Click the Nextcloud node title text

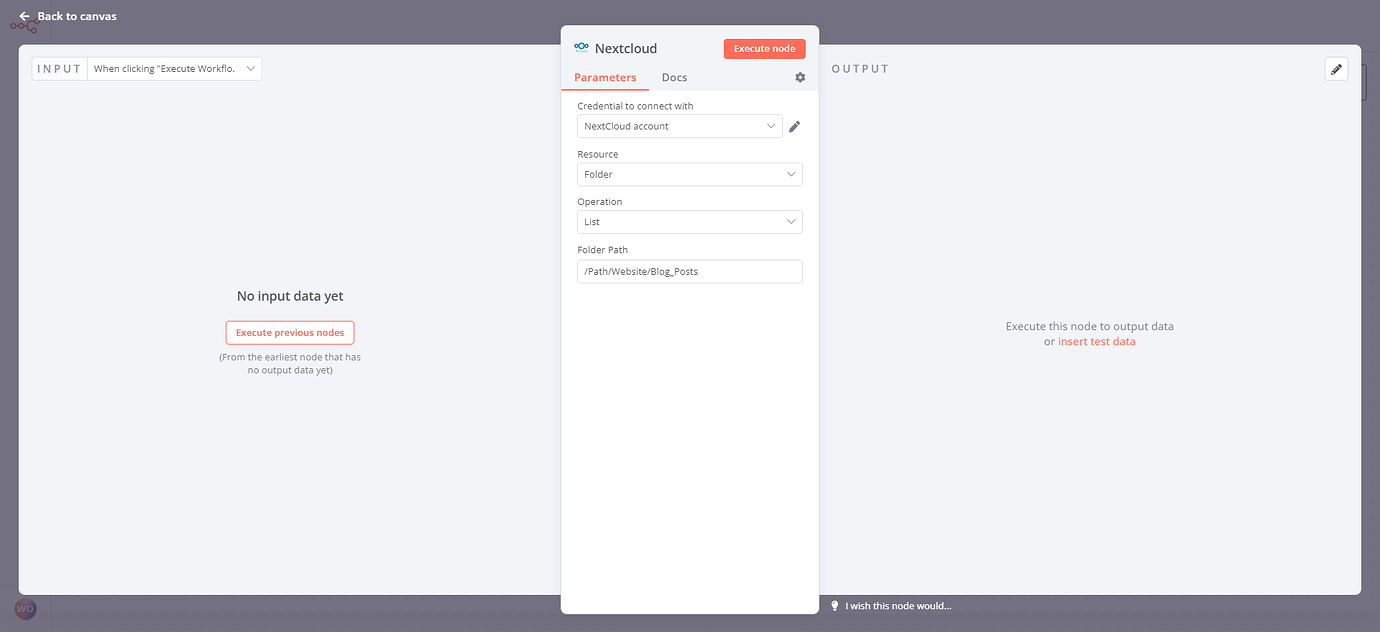click(626, 49)
